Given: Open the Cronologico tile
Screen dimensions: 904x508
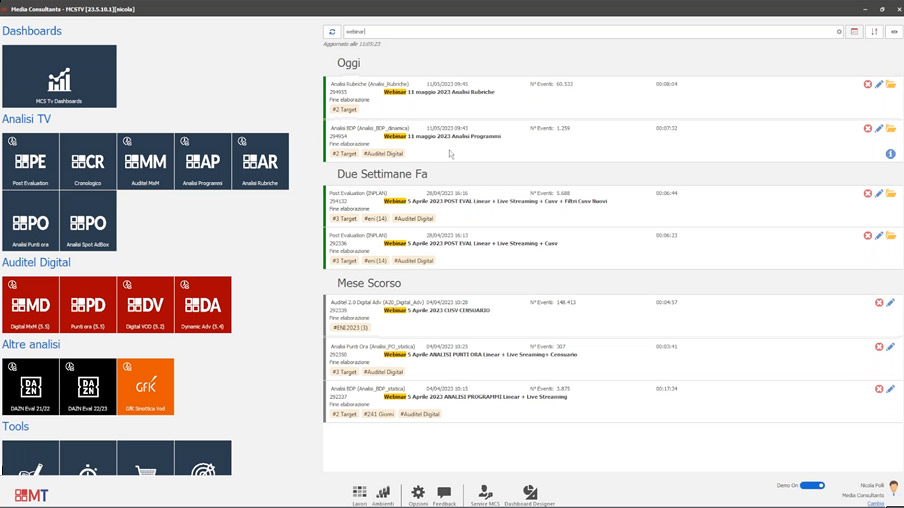Looking at the screenshot, I should tap(88, 162).
